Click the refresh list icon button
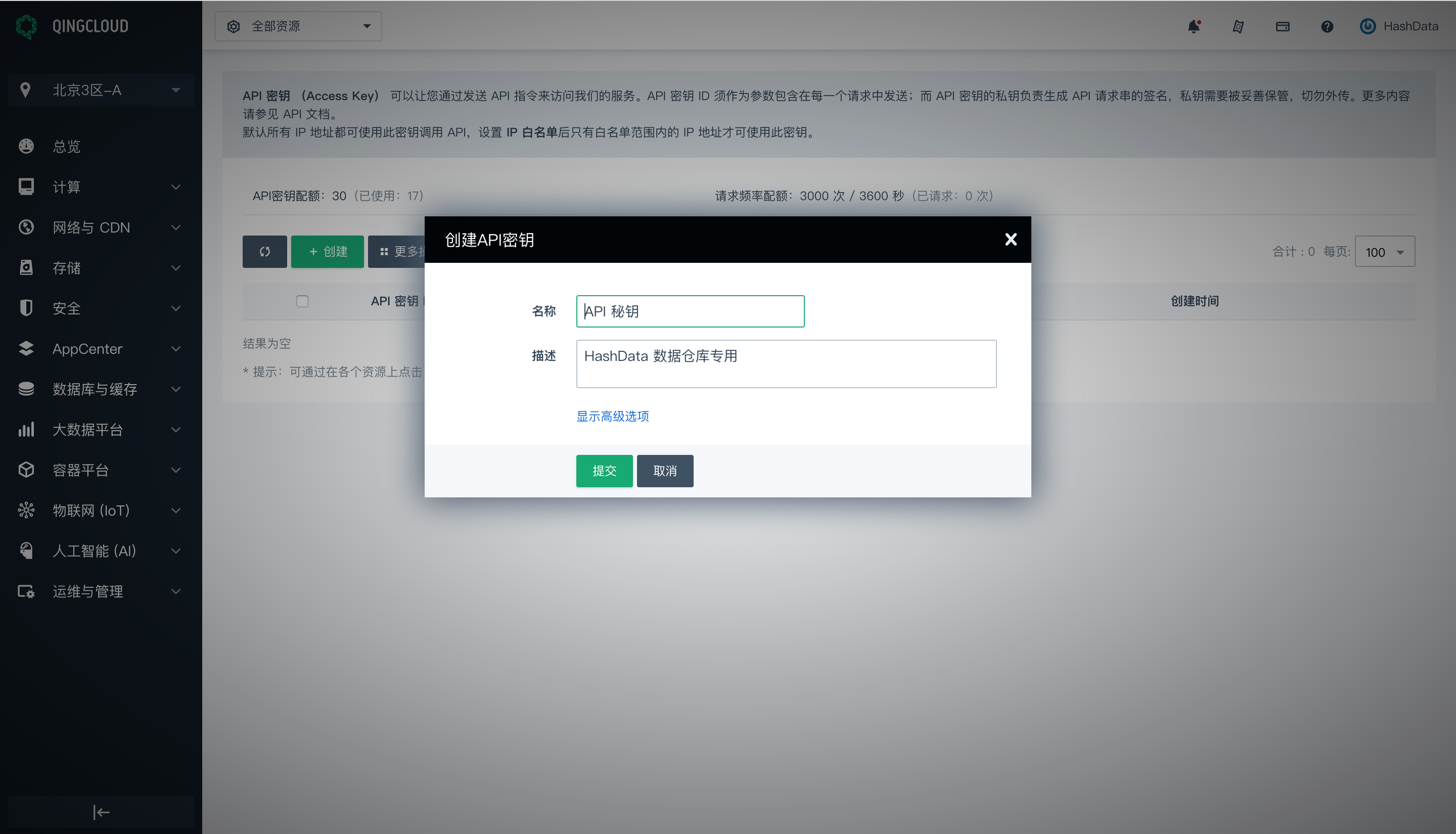The height and width of the screenshot is (834, 1456). pyautogui.click(x=264, y=251)
